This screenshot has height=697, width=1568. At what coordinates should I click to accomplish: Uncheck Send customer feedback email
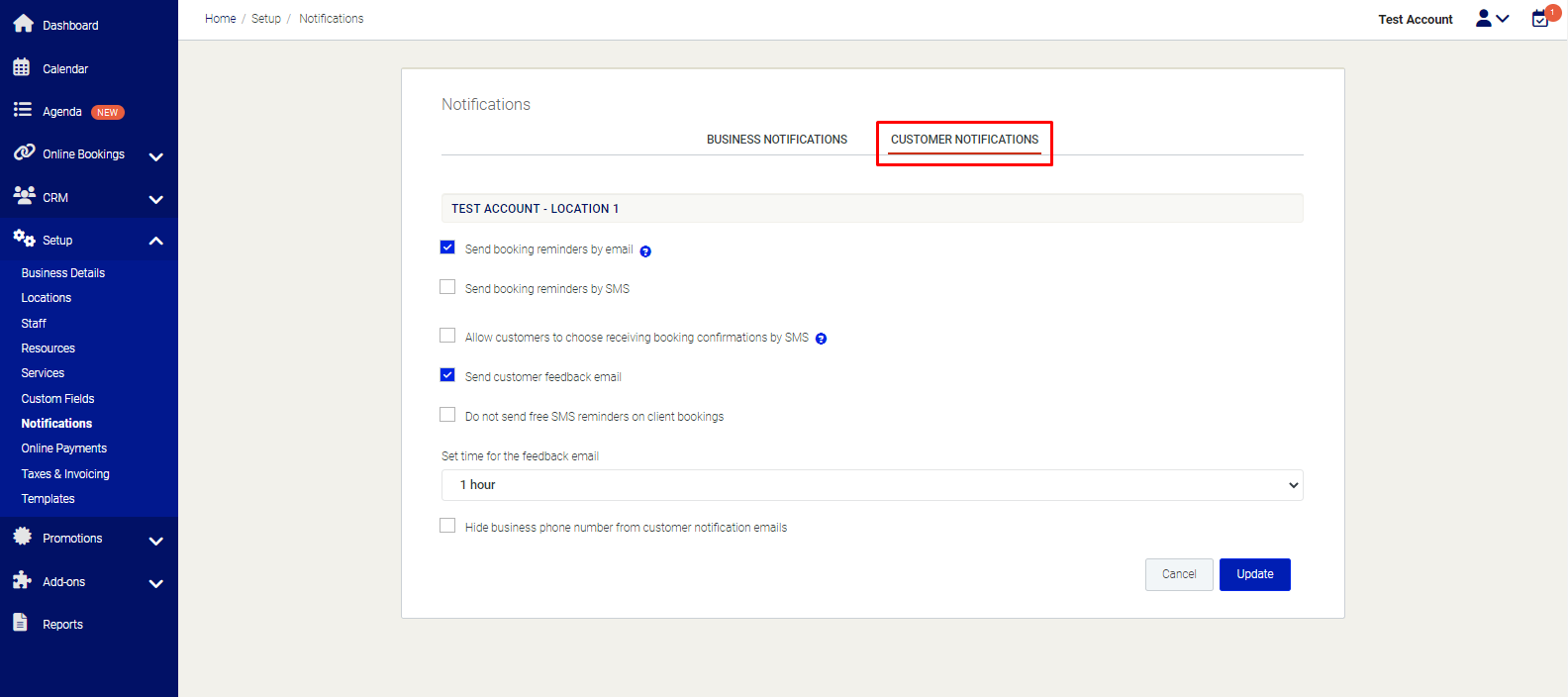[x=447, y=375]
